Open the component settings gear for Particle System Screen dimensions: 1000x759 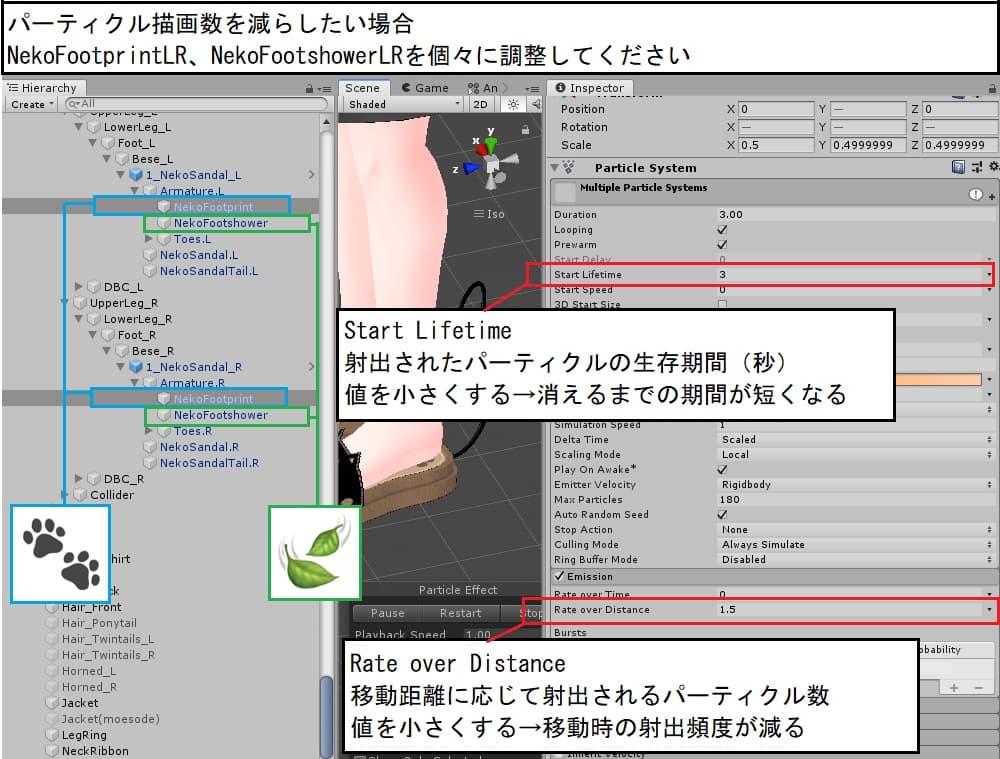pos(993,167)
